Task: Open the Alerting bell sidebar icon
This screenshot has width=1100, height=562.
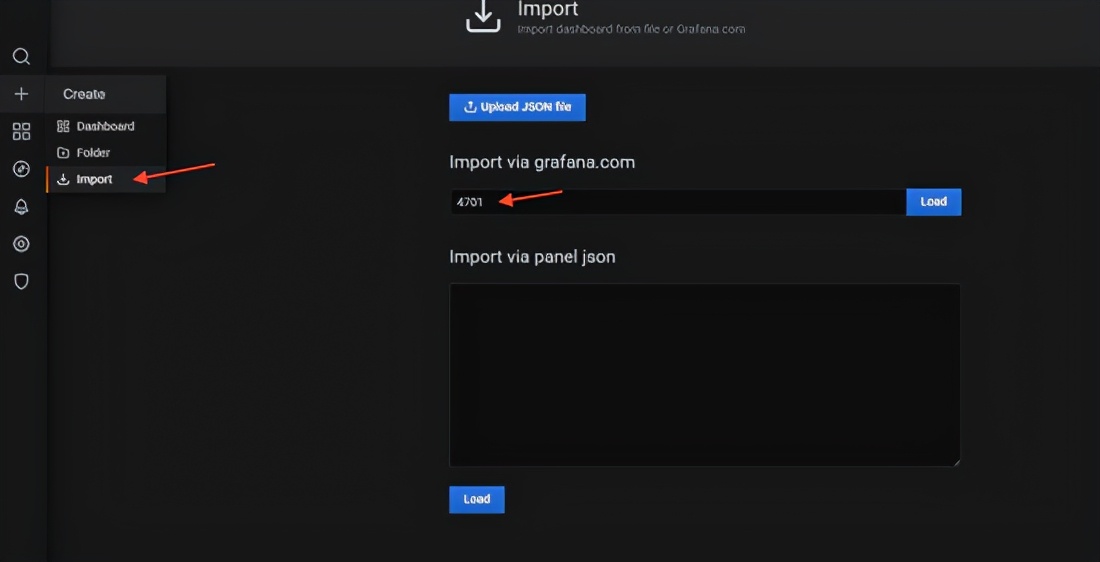Action: 22,206
